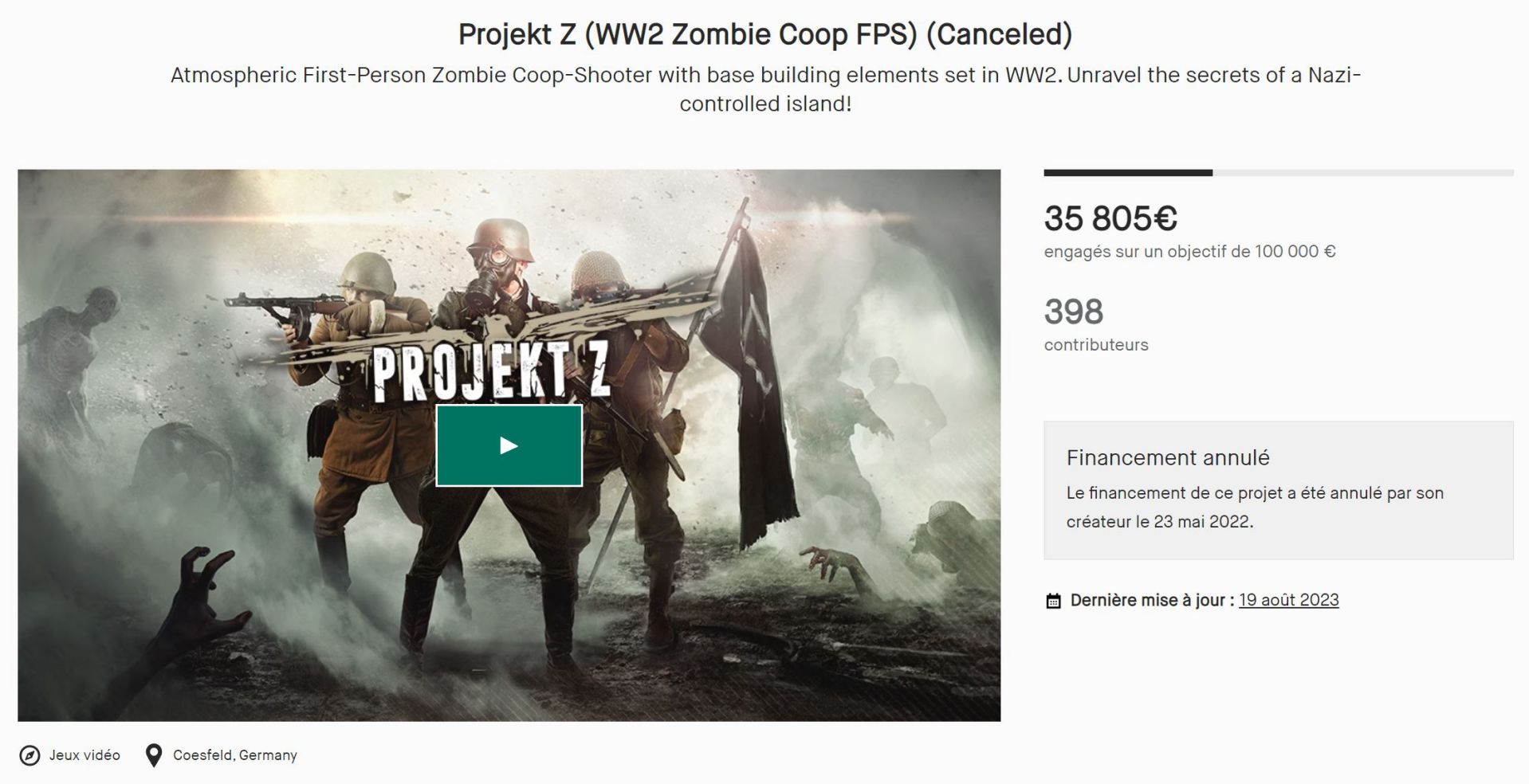The height and width of the screenshot is (784, 1529).
Task: Click the Financement annulé notice box
Action: [x=1279, y=490]
